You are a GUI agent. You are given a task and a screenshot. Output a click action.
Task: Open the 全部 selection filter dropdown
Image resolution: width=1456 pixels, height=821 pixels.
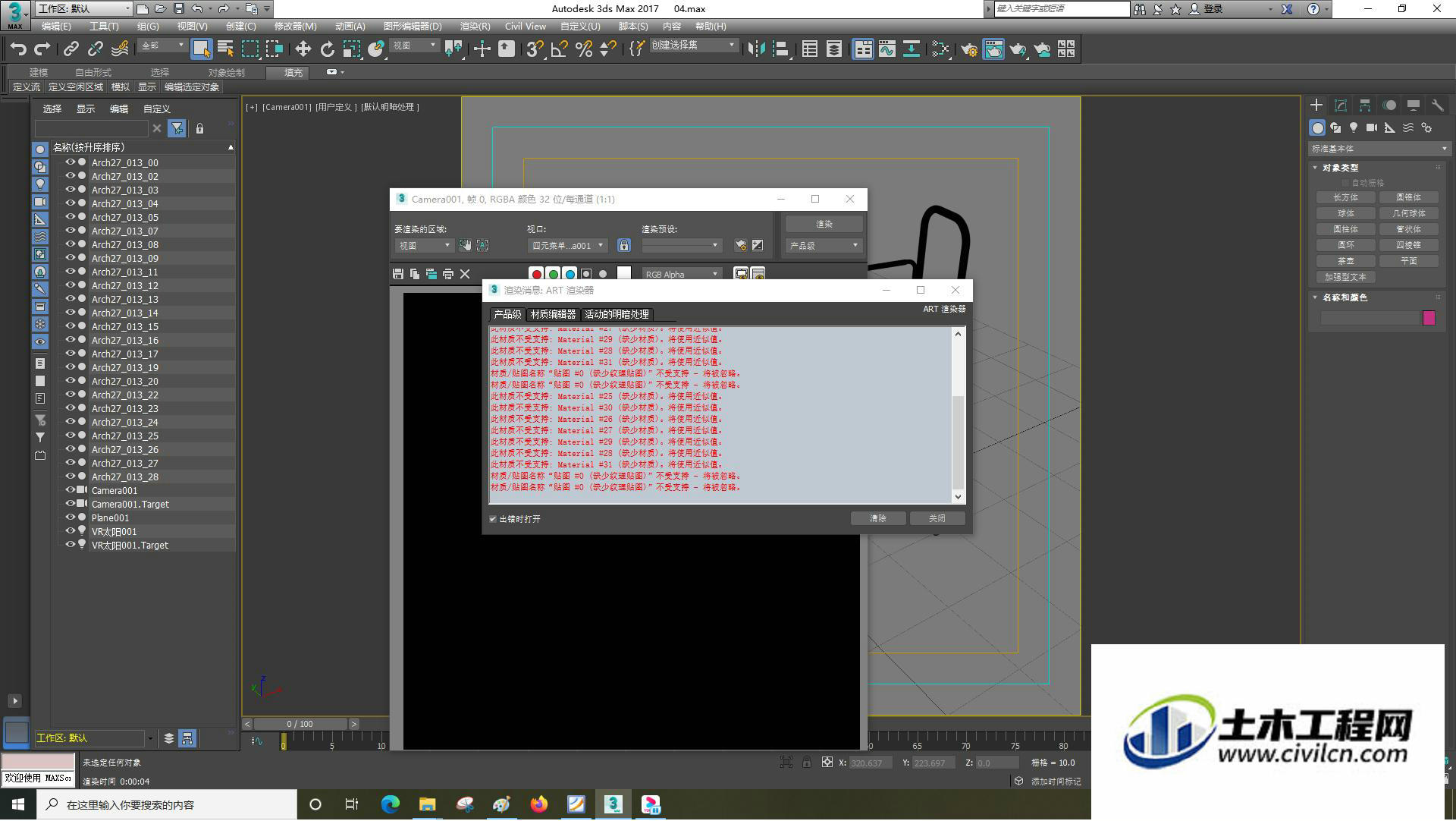point(162,46)
